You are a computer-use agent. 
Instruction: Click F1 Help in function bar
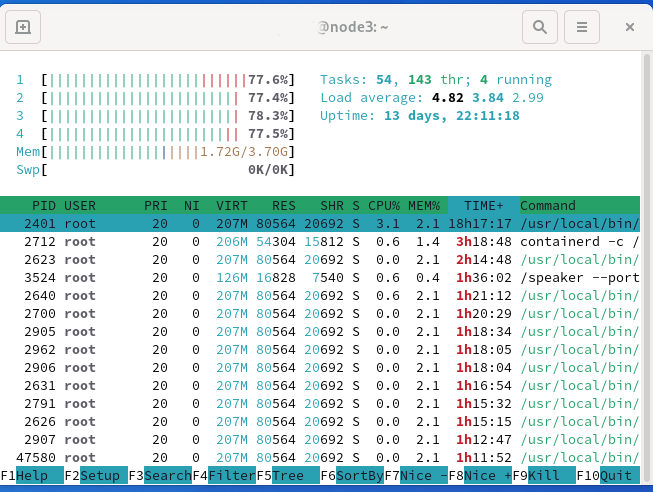32,475
